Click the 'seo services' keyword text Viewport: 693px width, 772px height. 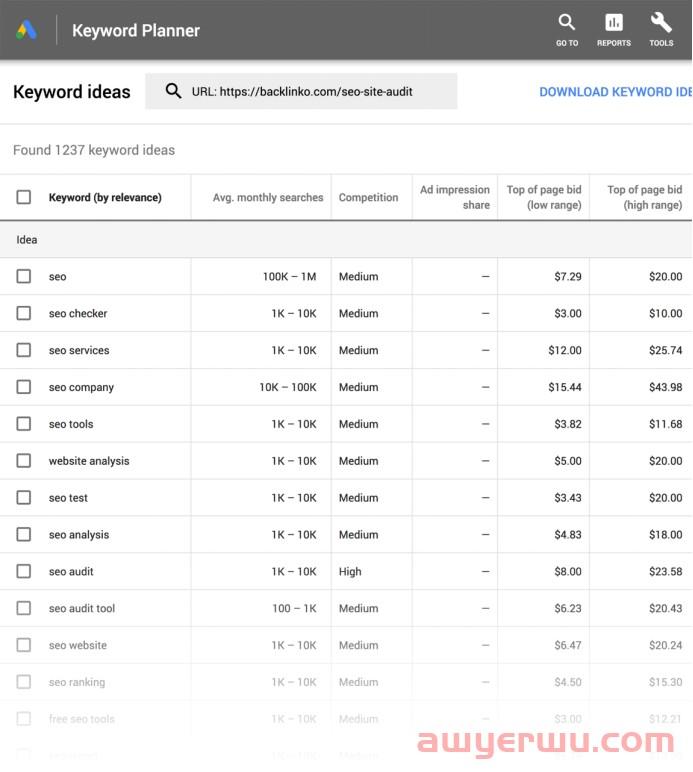79,350
